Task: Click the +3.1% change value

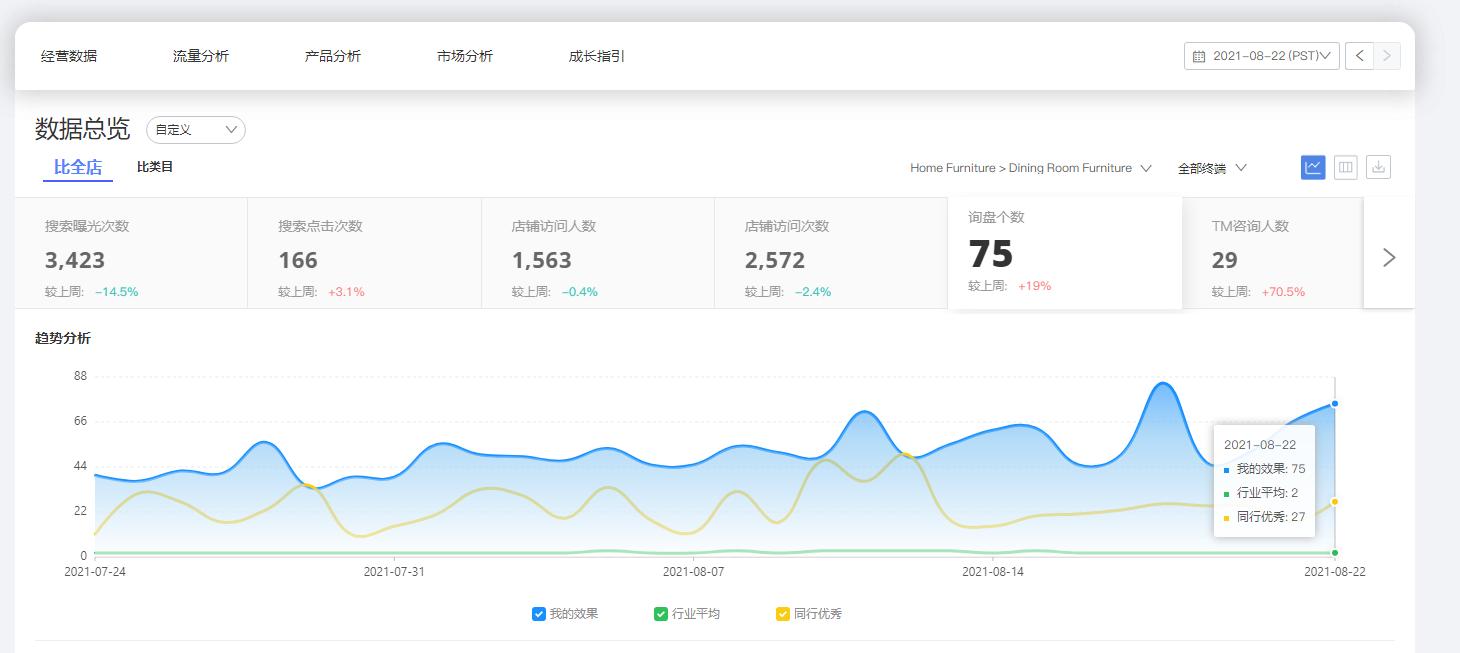Action: (346, 292)
